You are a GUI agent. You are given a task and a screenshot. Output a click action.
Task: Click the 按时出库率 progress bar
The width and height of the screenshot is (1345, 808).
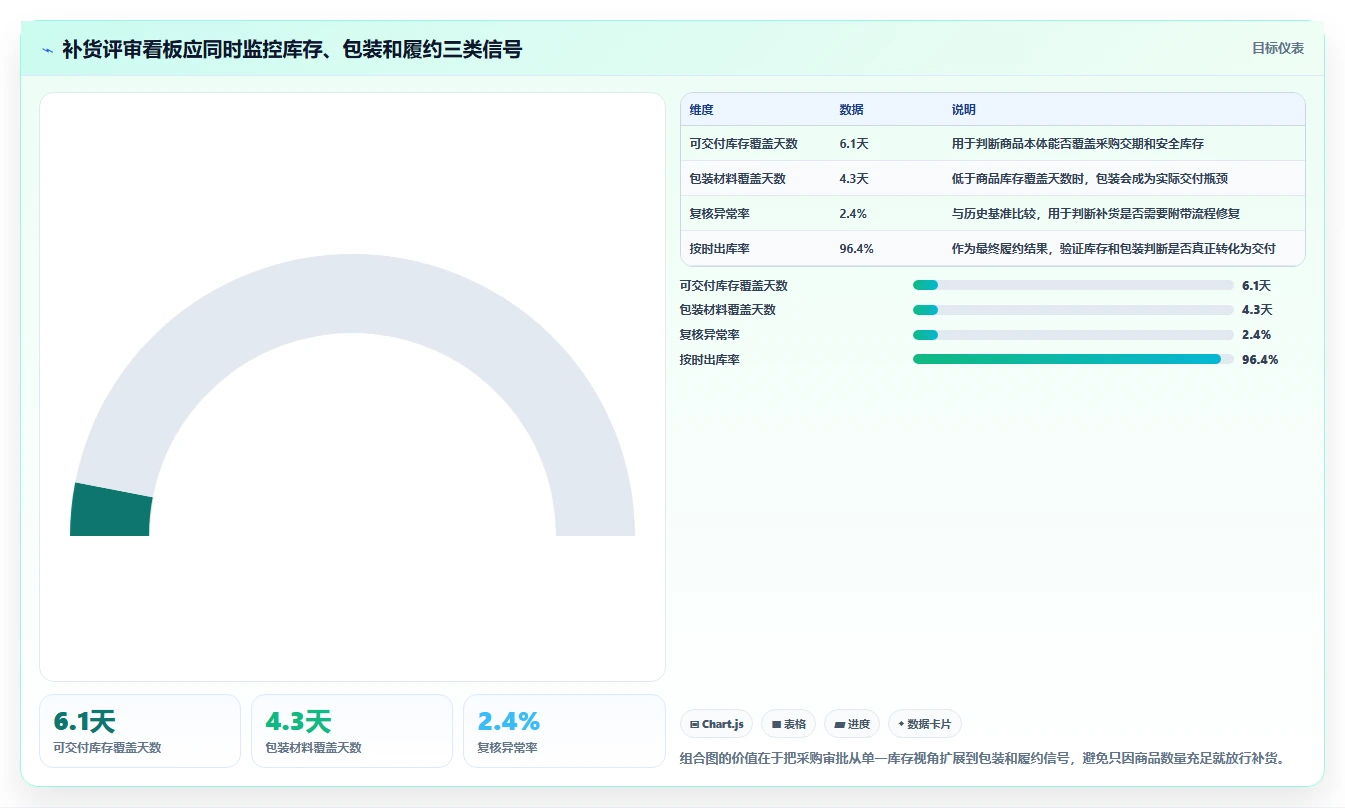pos(1073,359)
